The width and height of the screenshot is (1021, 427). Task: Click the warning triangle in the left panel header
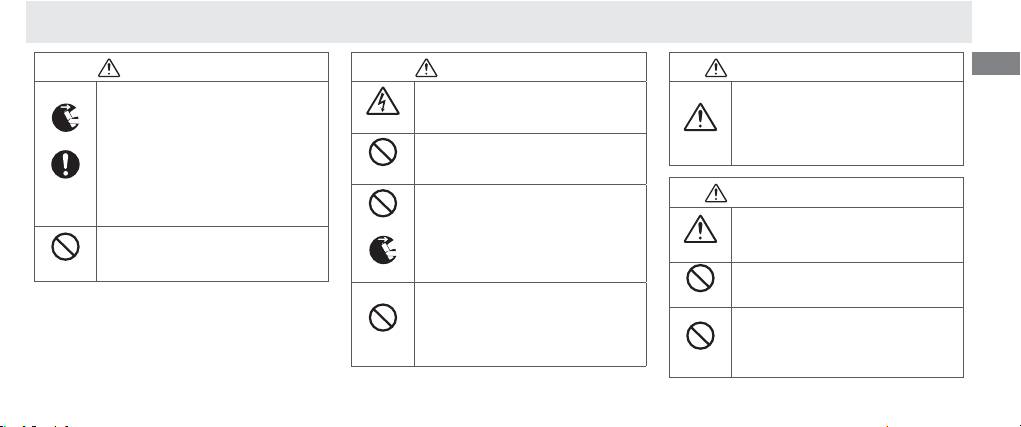point(109,67)
